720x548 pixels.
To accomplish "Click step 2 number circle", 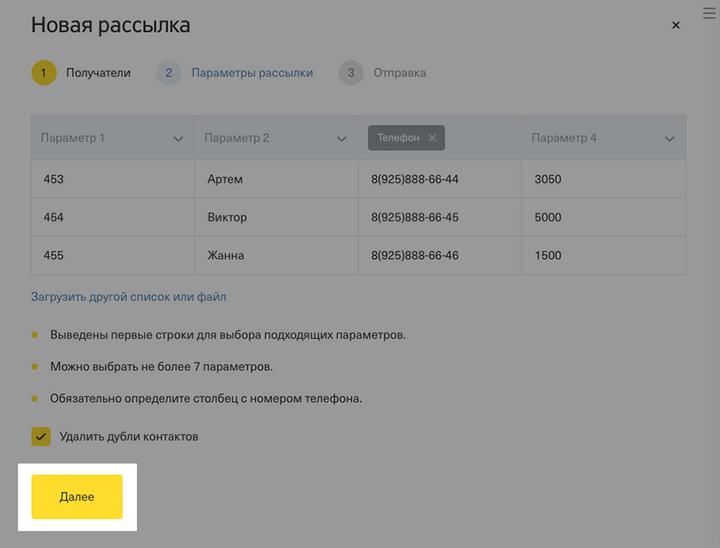I will 169,73.
